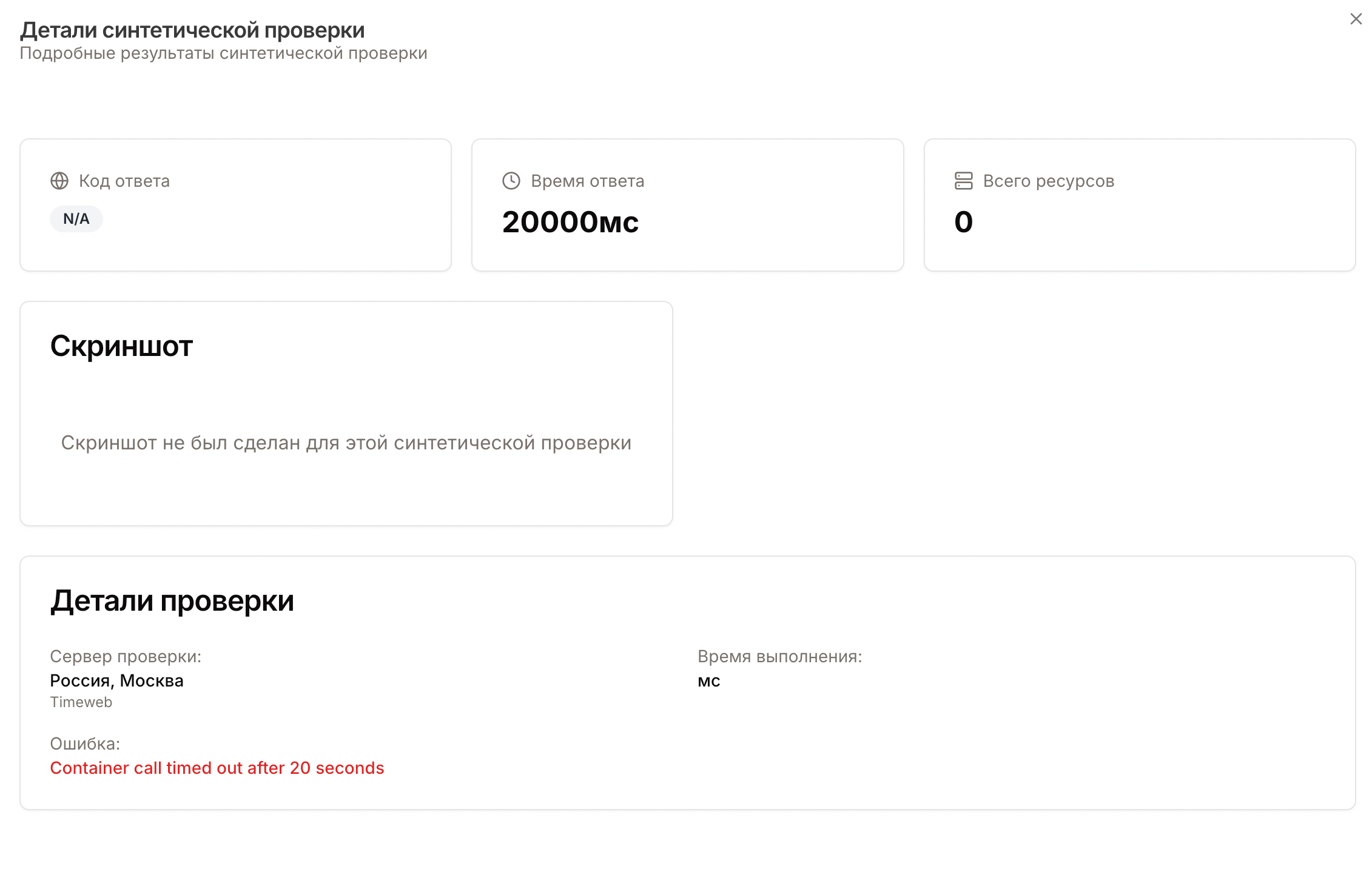Click the red timeout error message
The width and height of the screenshot is (1372, 883).
pyautogui.click(x=217, y=768)
